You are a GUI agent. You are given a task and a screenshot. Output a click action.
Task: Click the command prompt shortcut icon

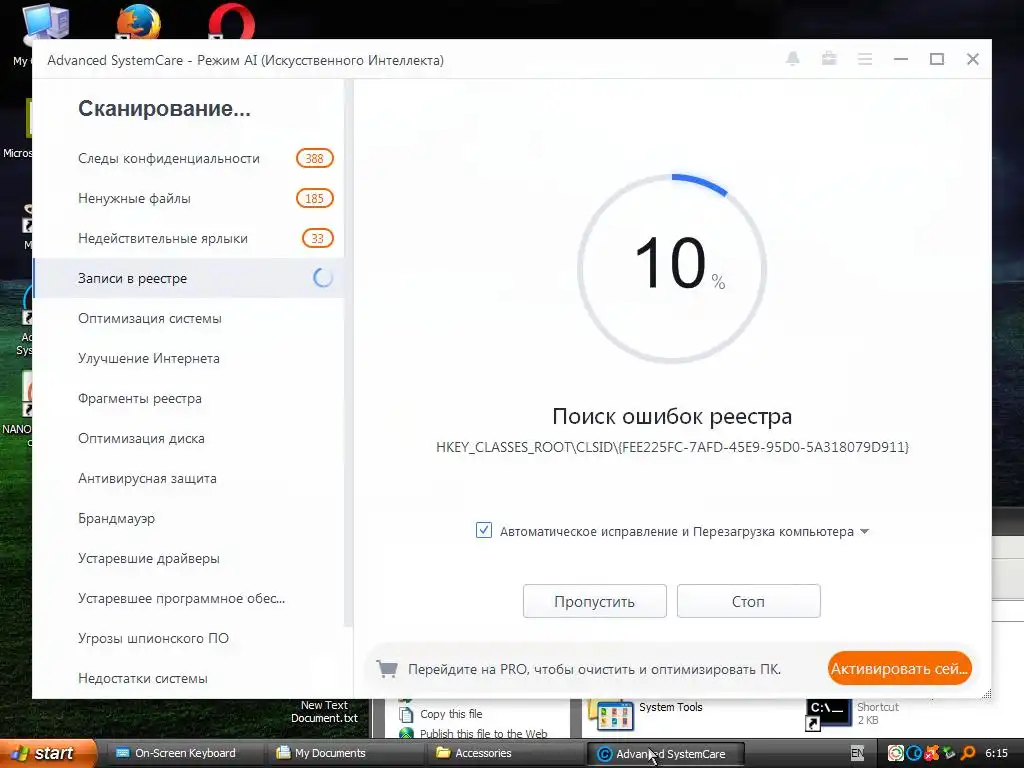(827, 715)
